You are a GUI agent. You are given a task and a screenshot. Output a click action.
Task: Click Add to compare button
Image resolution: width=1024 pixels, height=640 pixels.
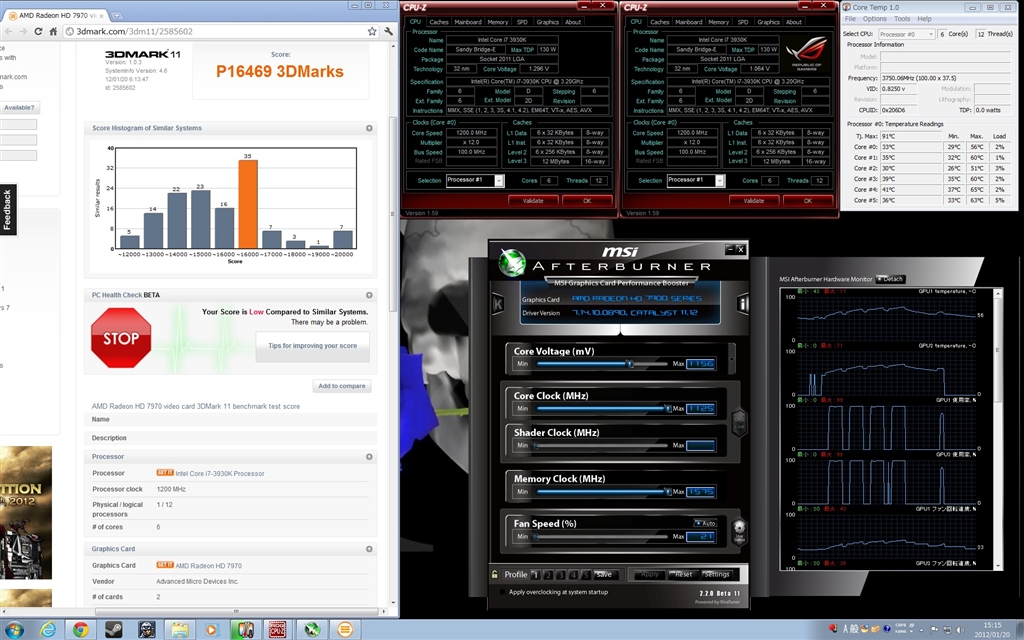coord(342,386)
